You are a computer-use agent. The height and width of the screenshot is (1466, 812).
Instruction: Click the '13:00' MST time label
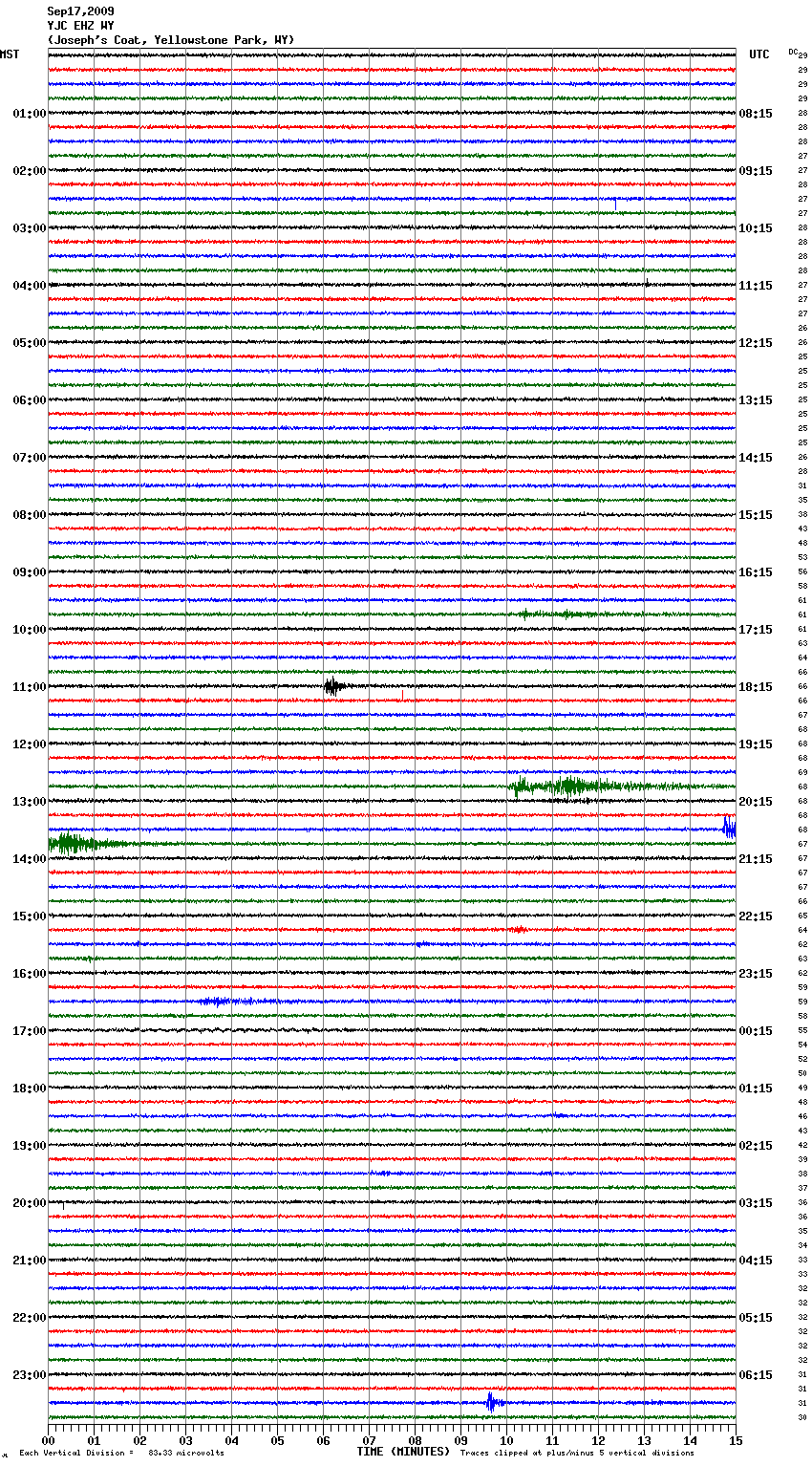click(x=29, y=802)
